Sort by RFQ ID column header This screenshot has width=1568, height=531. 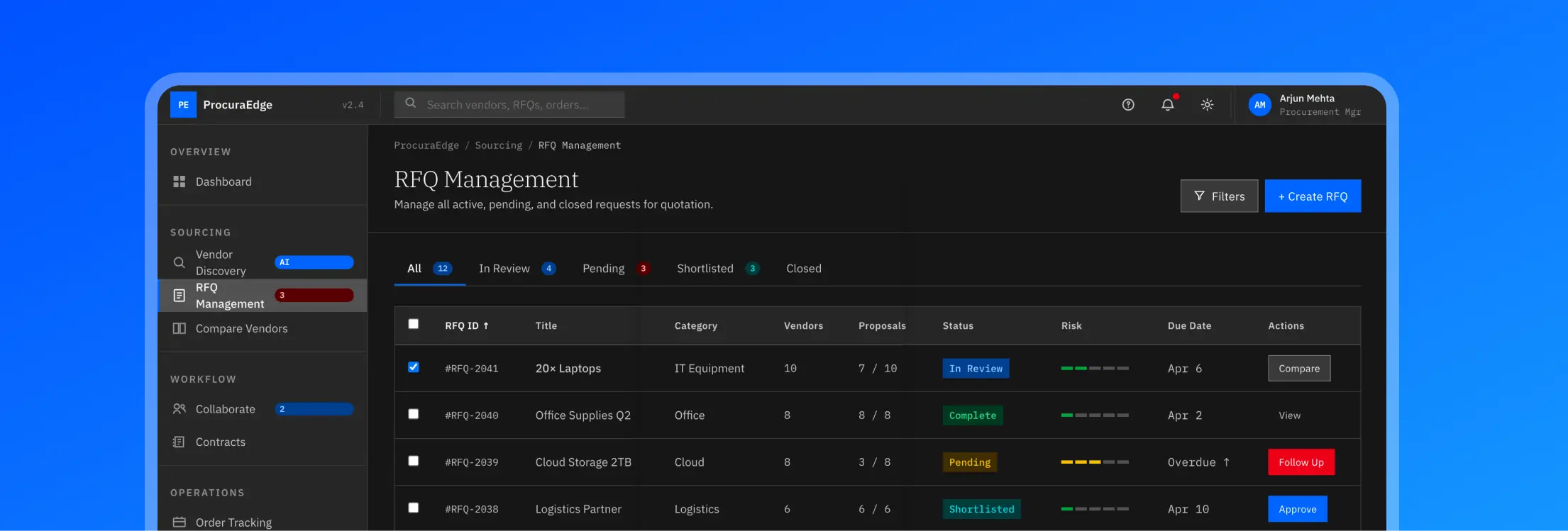pos(467,326)
